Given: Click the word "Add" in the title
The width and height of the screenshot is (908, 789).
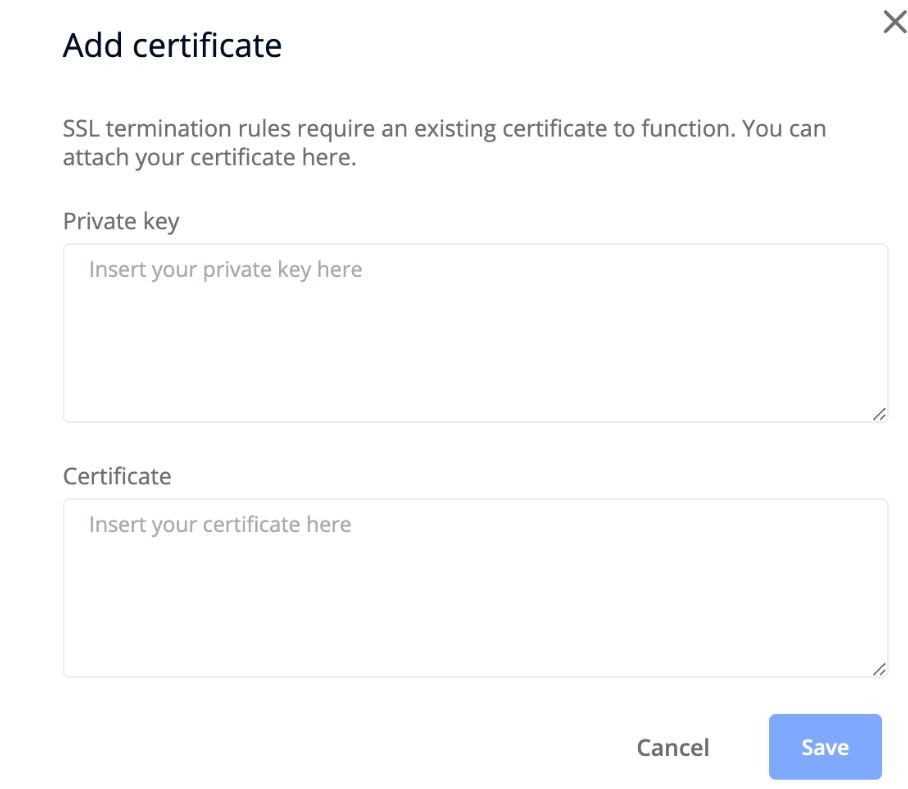Looking at the screenshot, I should [x=90, y=45].
